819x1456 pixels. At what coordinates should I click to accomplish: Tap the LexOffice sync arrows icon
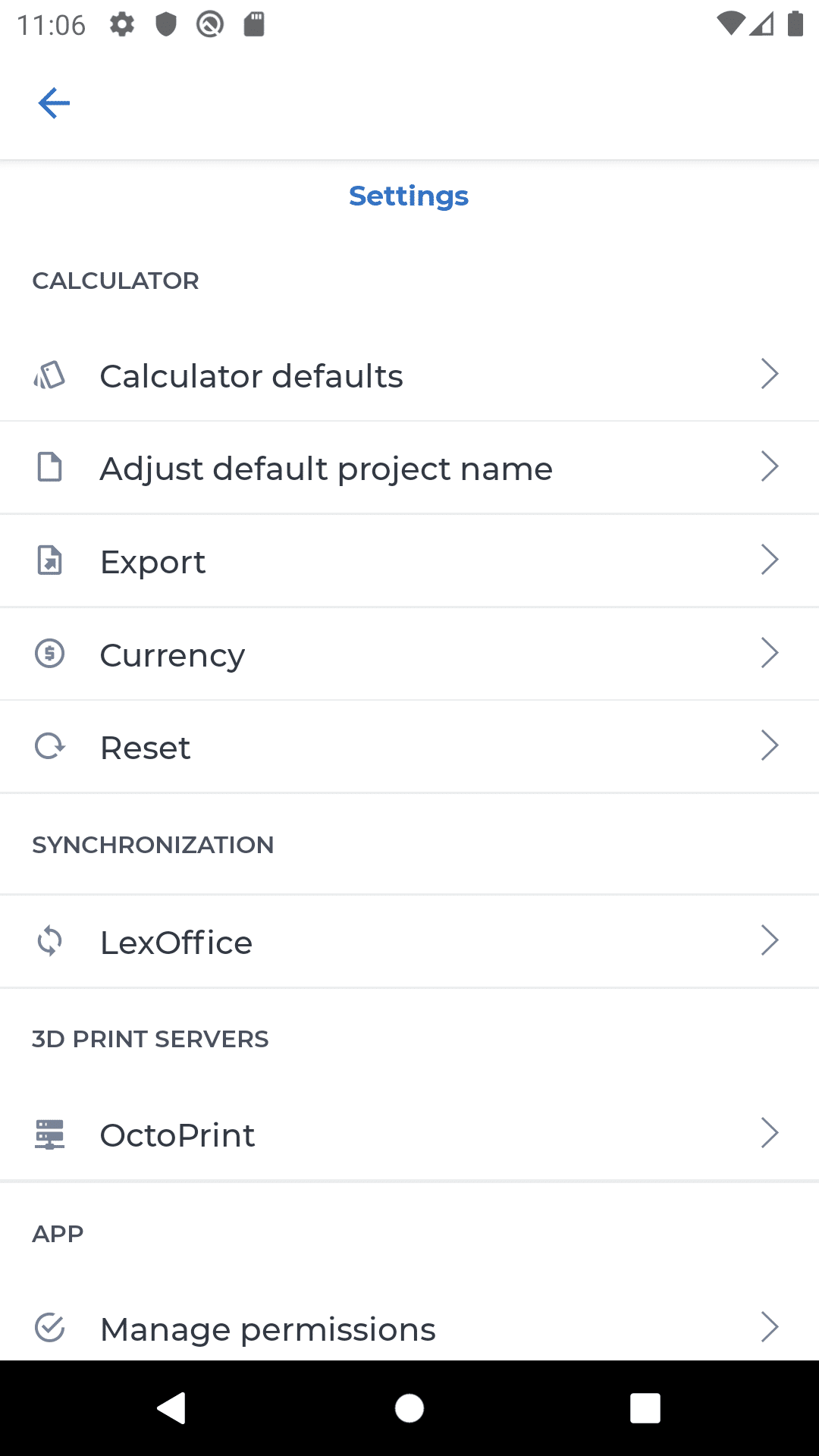49,941
